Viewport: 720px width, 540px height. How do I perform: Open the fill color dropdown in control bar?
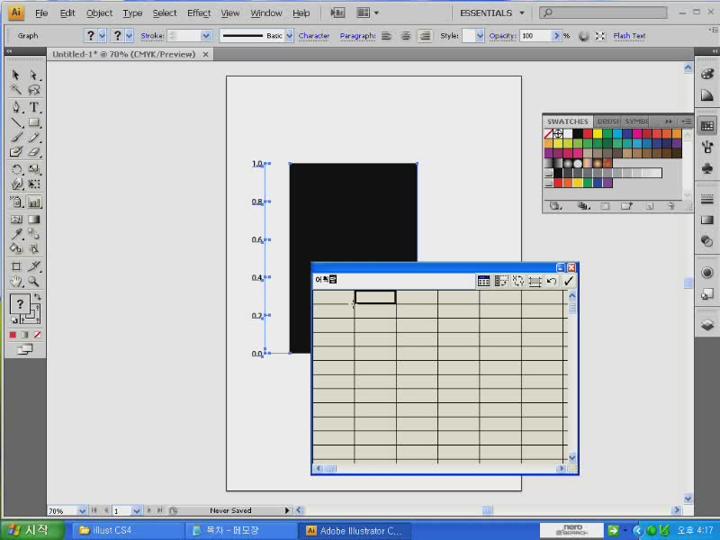[102, 36]
